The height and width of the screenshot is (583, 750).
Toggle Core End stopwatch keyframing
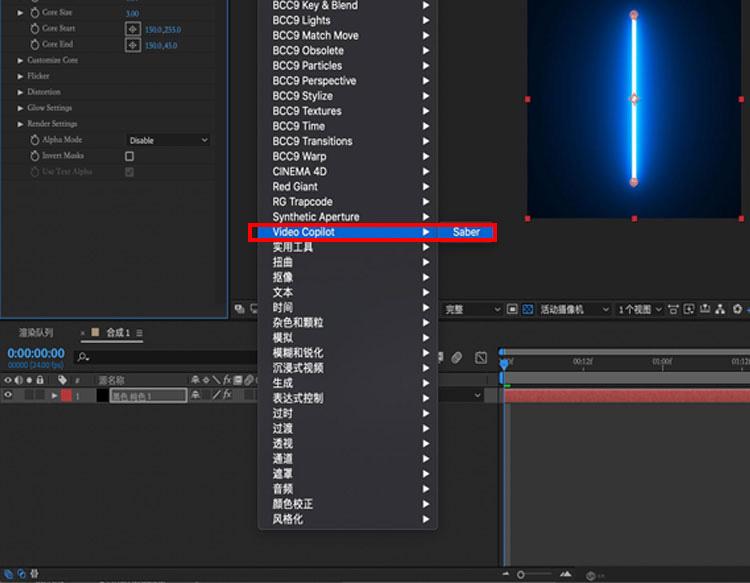pos(35,44)
